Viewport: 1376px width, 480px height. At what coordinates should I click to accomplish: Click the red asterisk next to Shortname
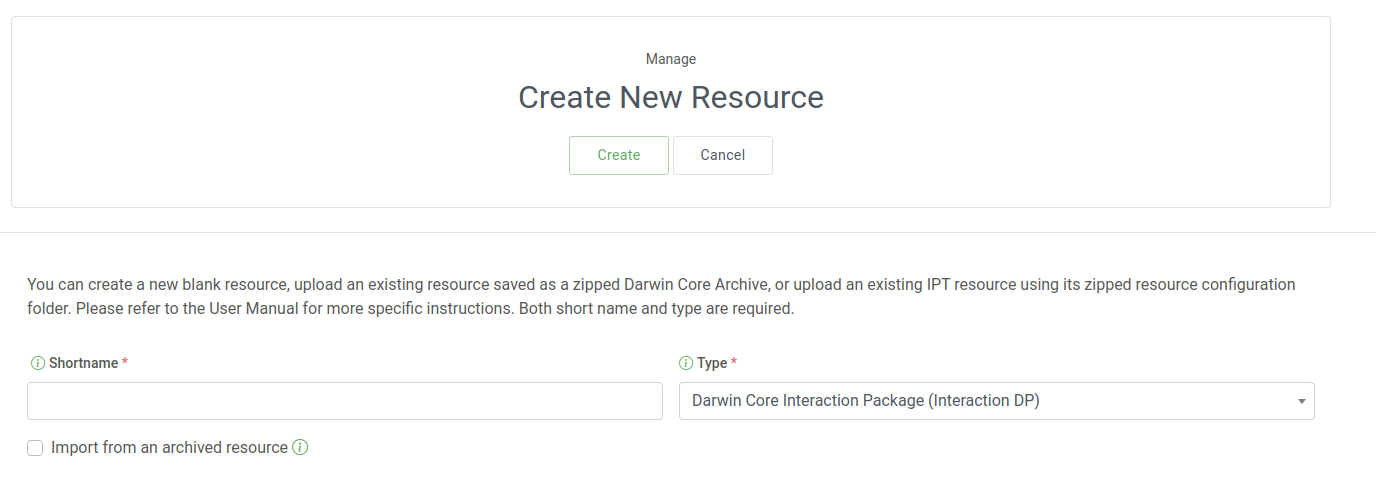coord(125,362)
